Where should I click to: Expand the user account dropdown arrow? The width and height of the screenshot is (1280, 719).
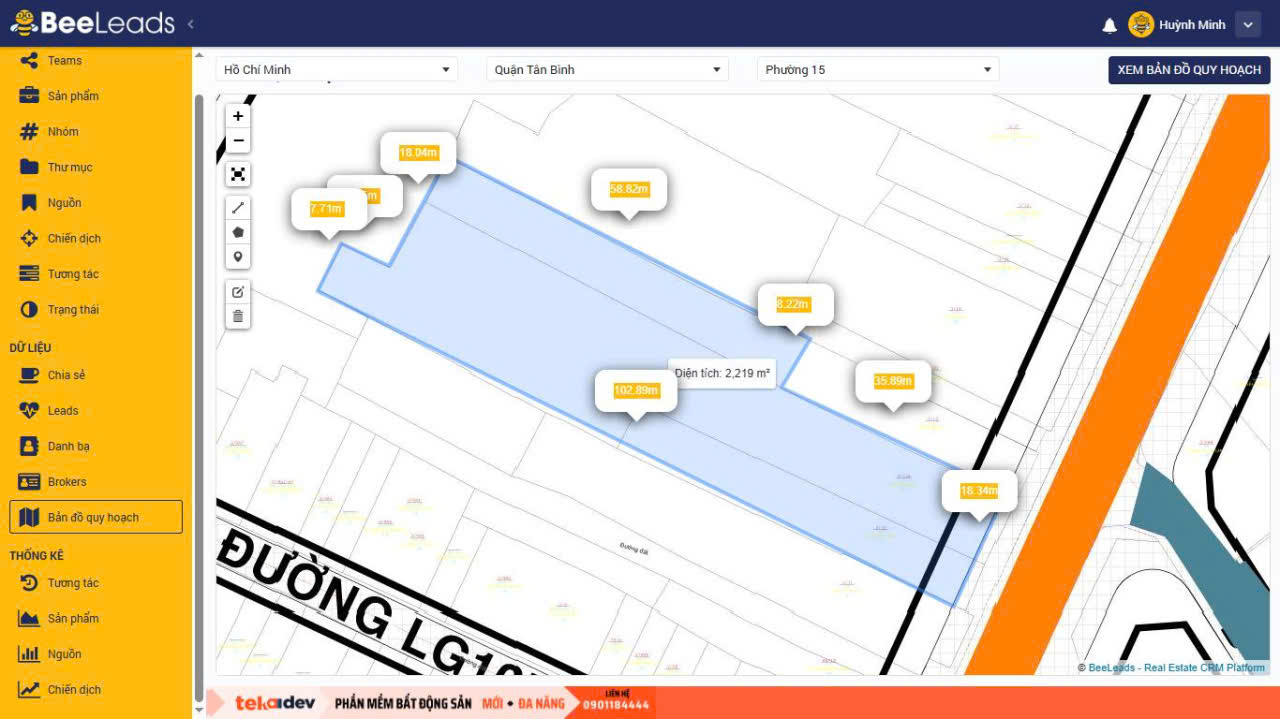click(1247, 25)
